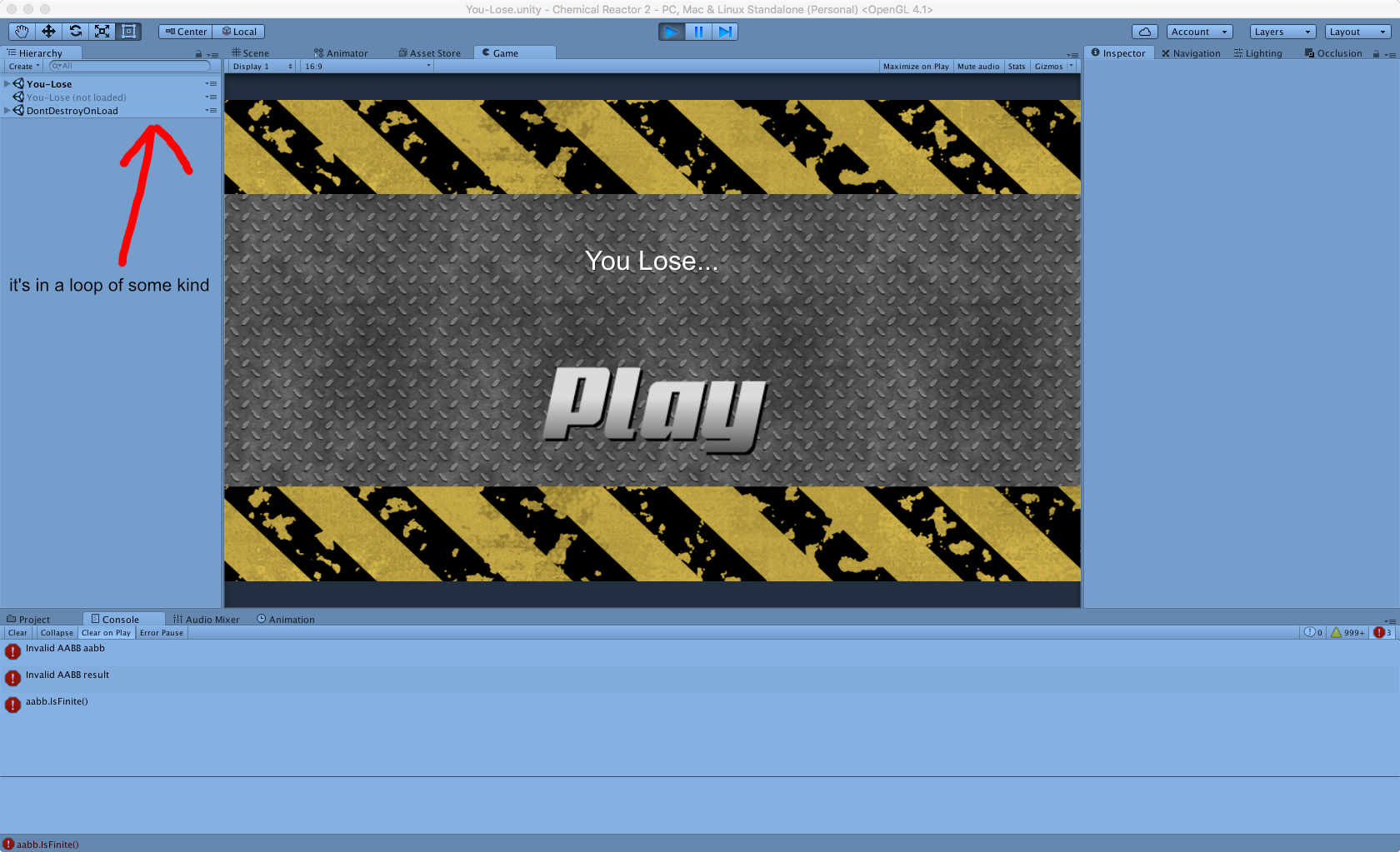The image size is (1400, 852).
Task: Select the Hand tool
Action: [x=22, y=32]
